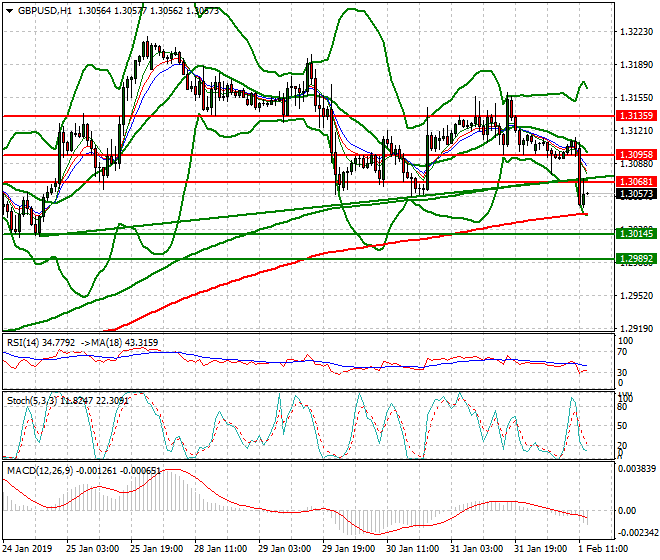Click the Stoch(5,3,3) indicator label
660x560 pixels.
coord(33,399)
